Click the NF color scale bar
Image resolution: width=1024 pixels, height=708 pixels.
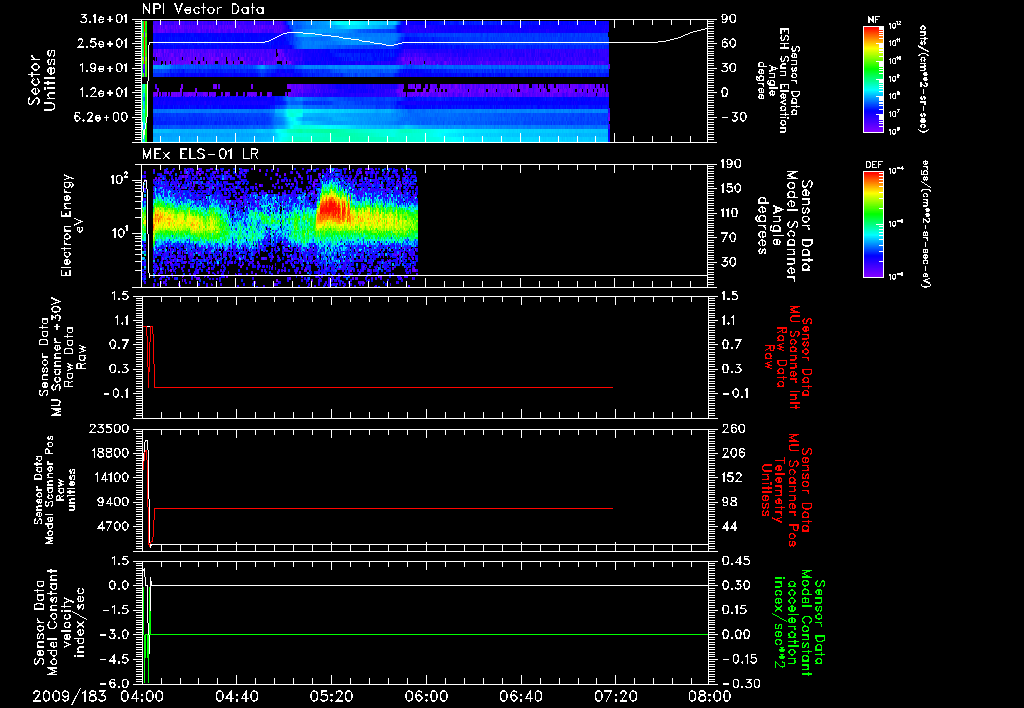pyautogui.click(x=874, y=78)
